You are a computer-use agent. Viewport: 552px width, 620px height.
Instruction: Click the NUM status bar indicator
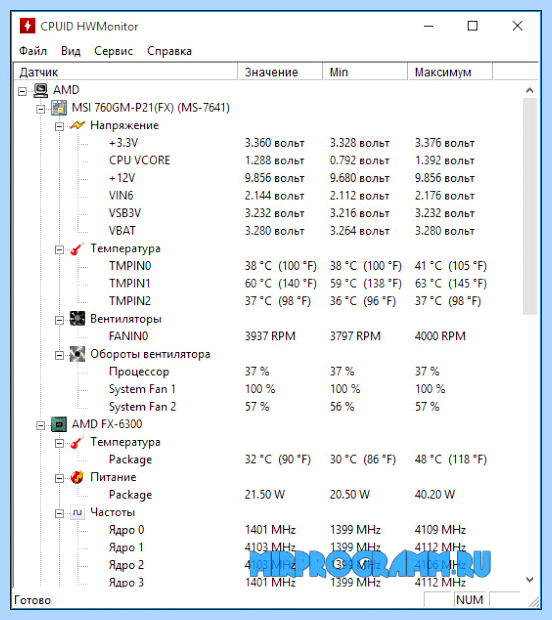click(x=469, y=600)
